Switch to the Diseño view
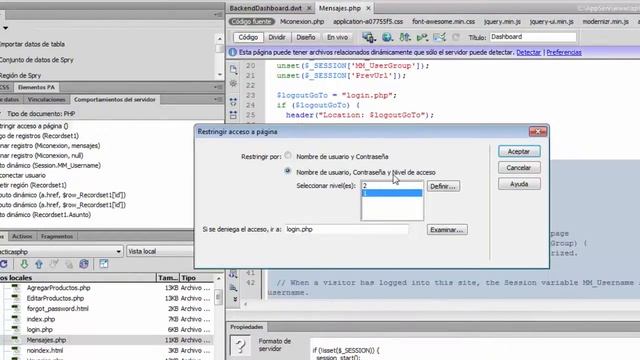 305,37
